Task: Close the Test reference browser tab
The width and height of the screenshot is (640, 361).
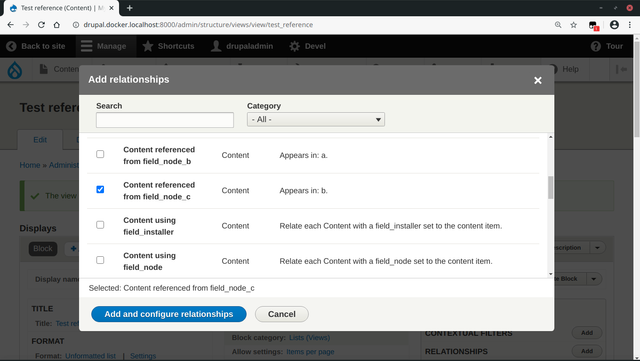Action: pyautogui.click(x=111, y=8)
